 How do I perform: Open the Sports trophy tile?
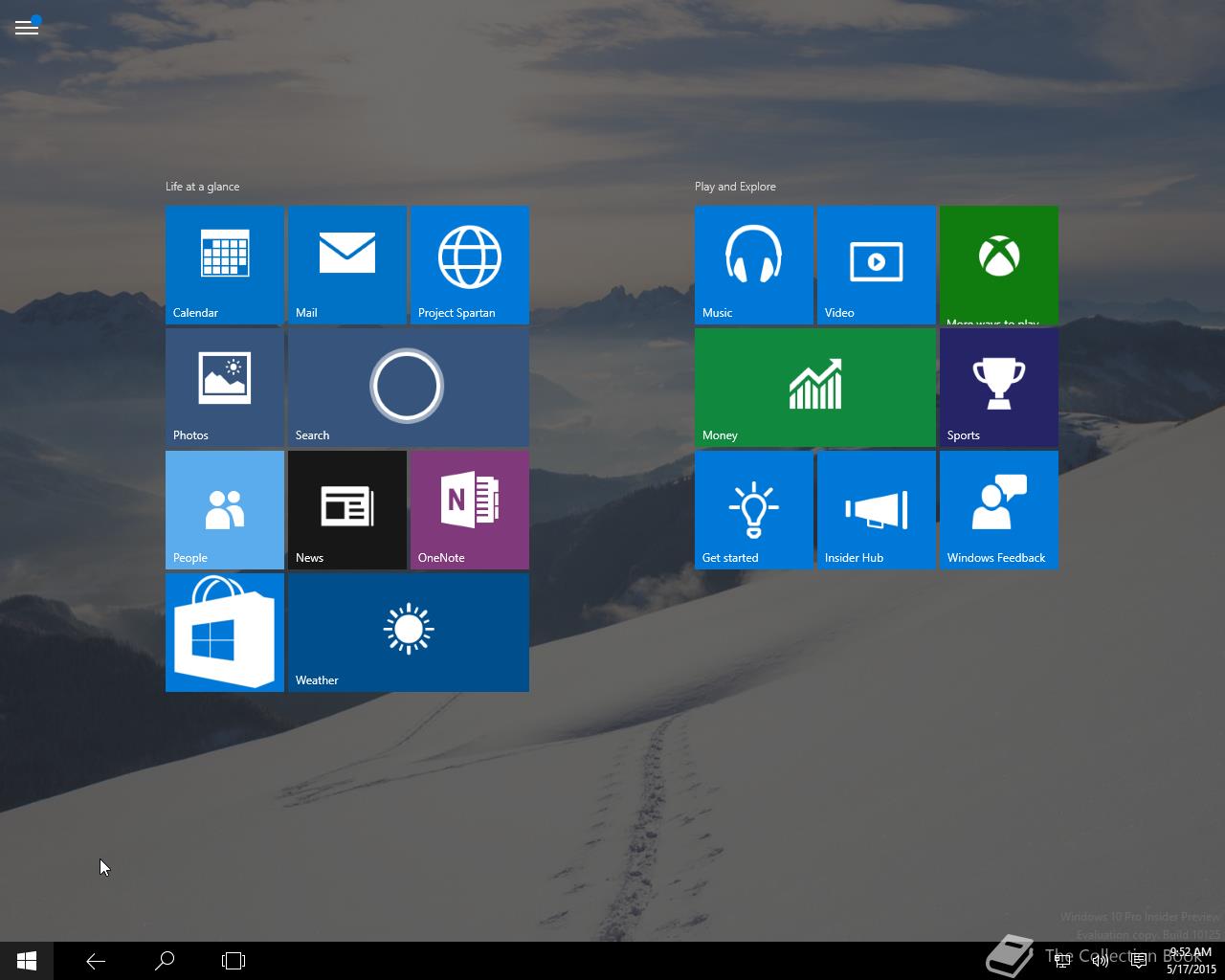(x=999, y=388)
